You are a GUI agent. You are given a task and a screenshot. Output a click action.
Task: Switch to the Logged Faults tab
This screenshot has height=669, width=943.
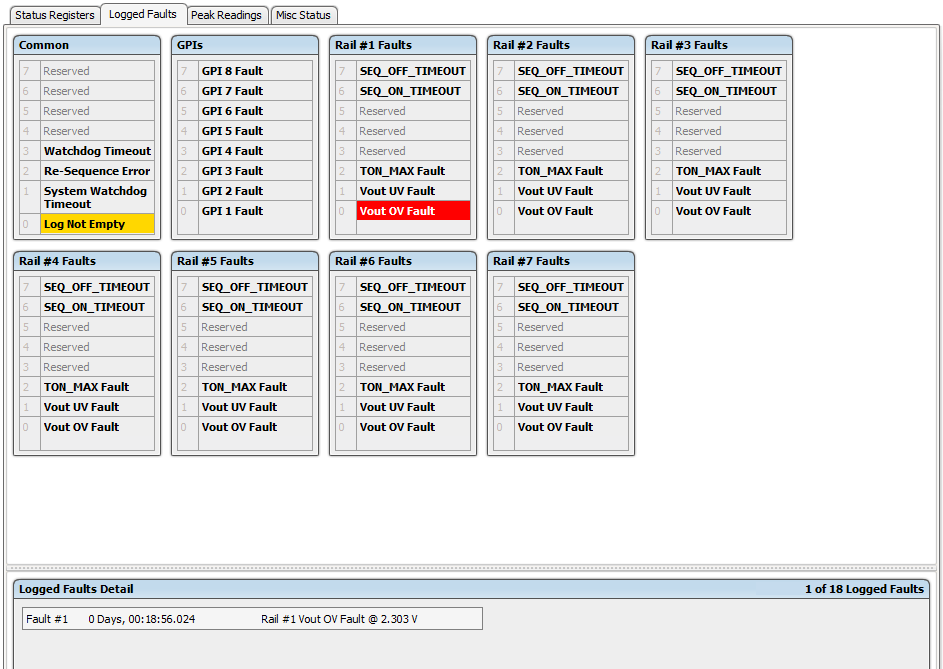[x=142, y=15]
